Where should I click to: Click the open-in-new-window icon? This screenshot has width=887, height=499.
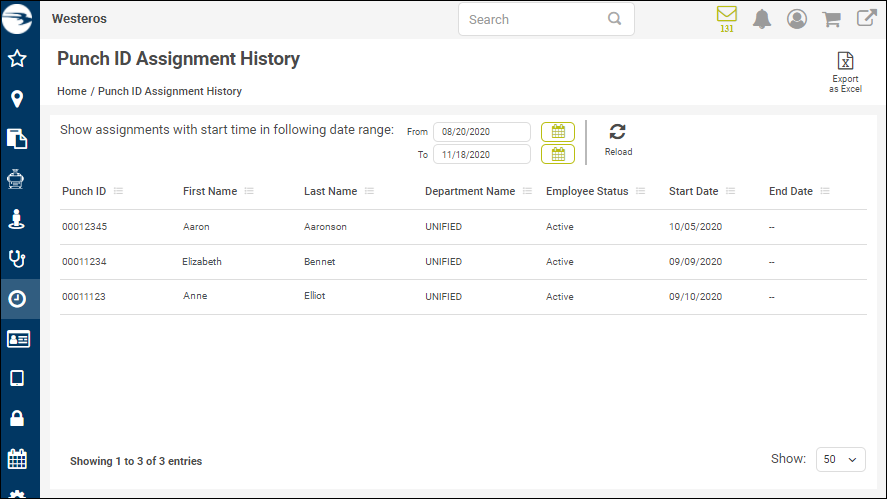867,18
